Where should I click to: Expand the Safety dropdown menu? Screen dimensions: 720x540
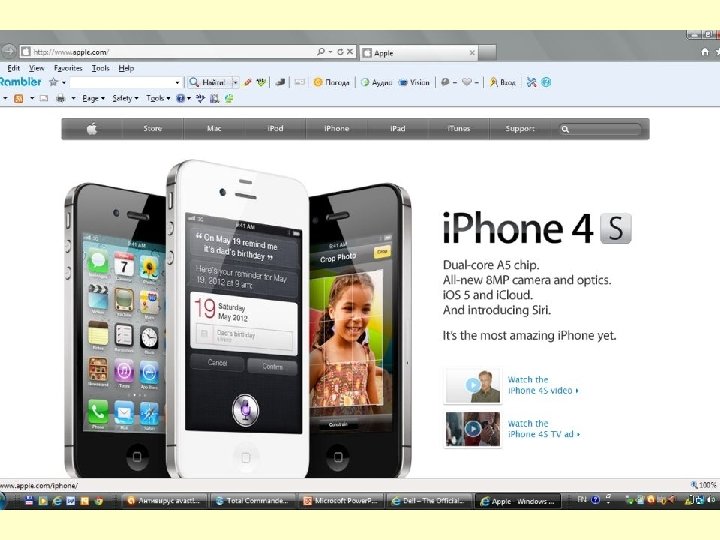pos(125,98)
